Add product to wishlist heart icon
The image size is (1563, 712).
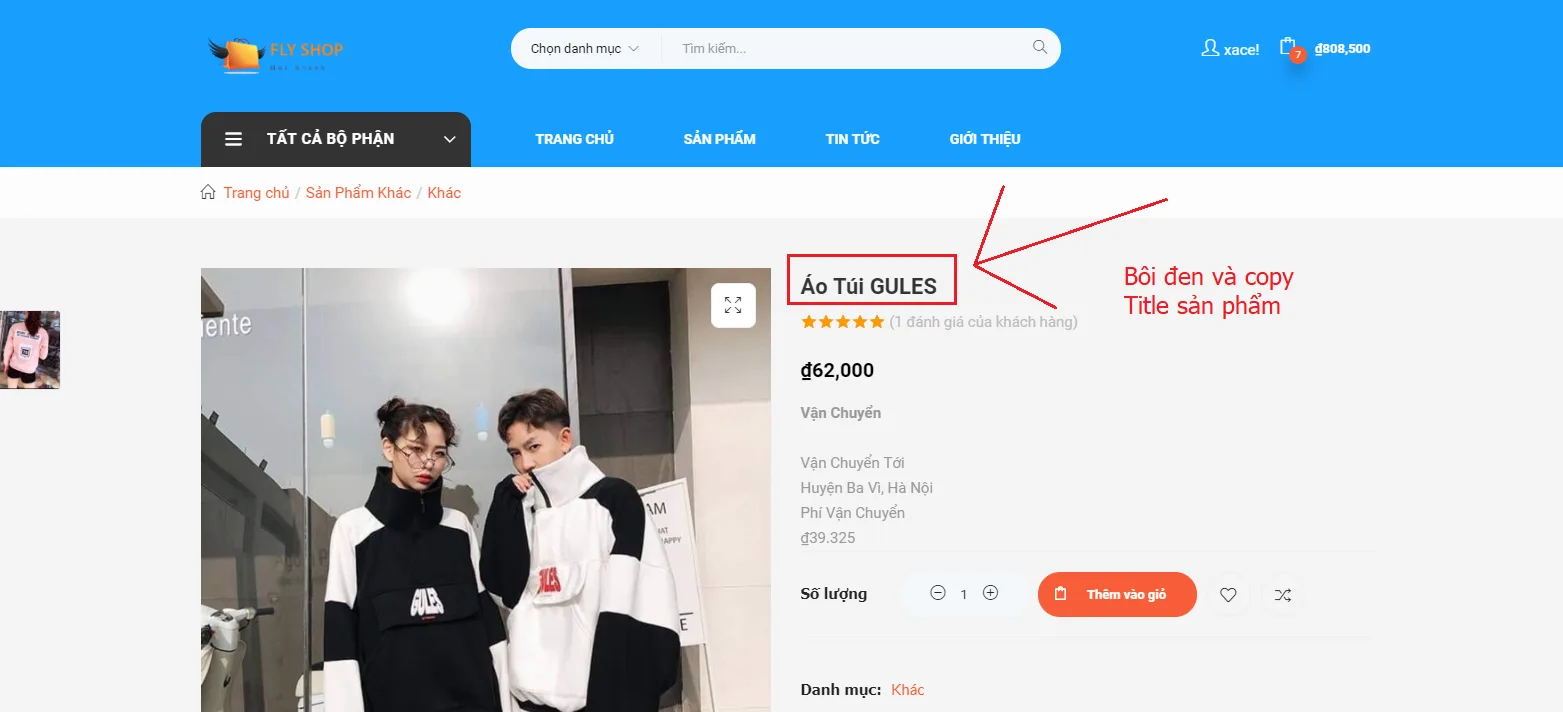[x=1228, y=595]
